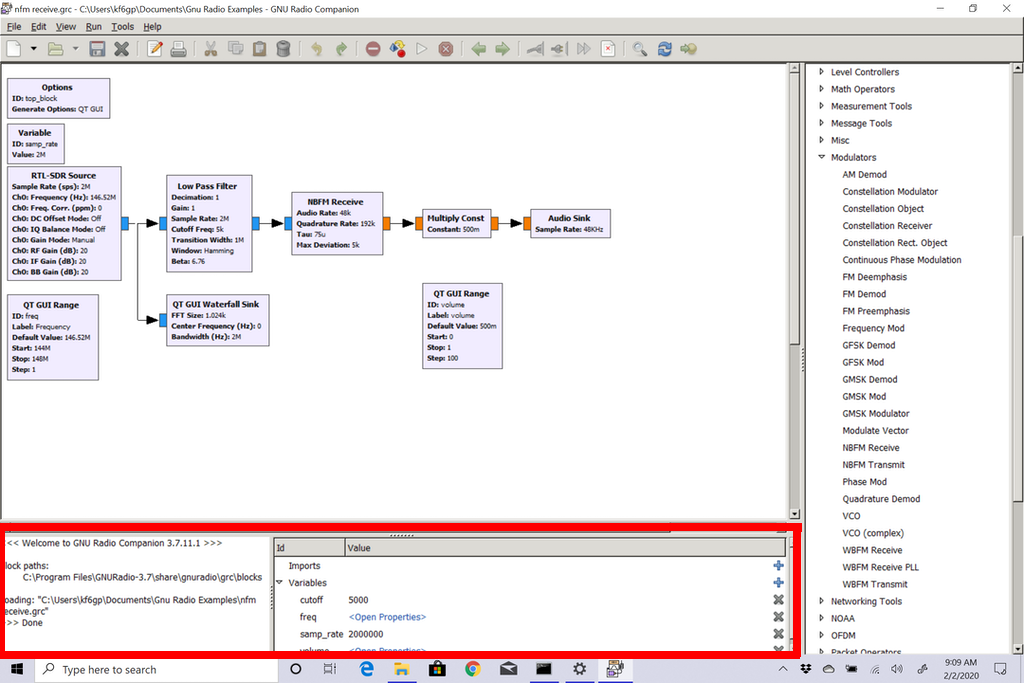Show flow graph errors window

point(373,49)
